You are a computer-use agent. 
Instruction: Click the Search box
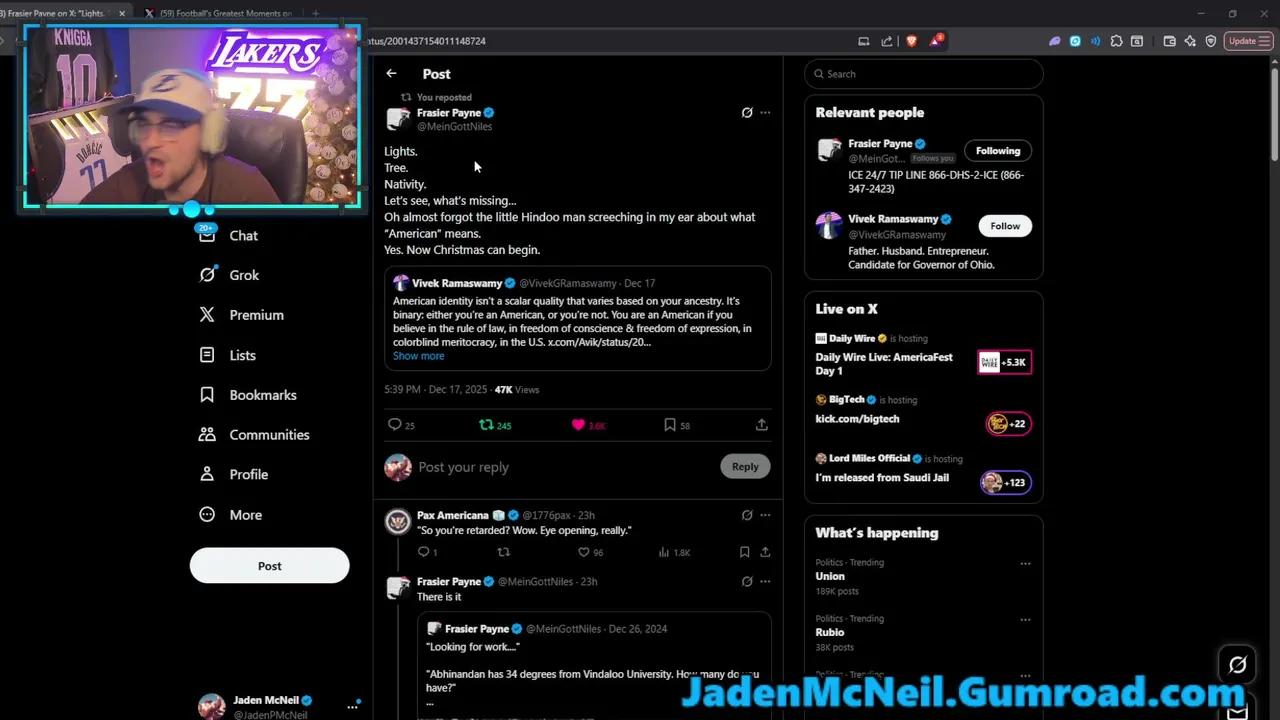coord(924,74)
